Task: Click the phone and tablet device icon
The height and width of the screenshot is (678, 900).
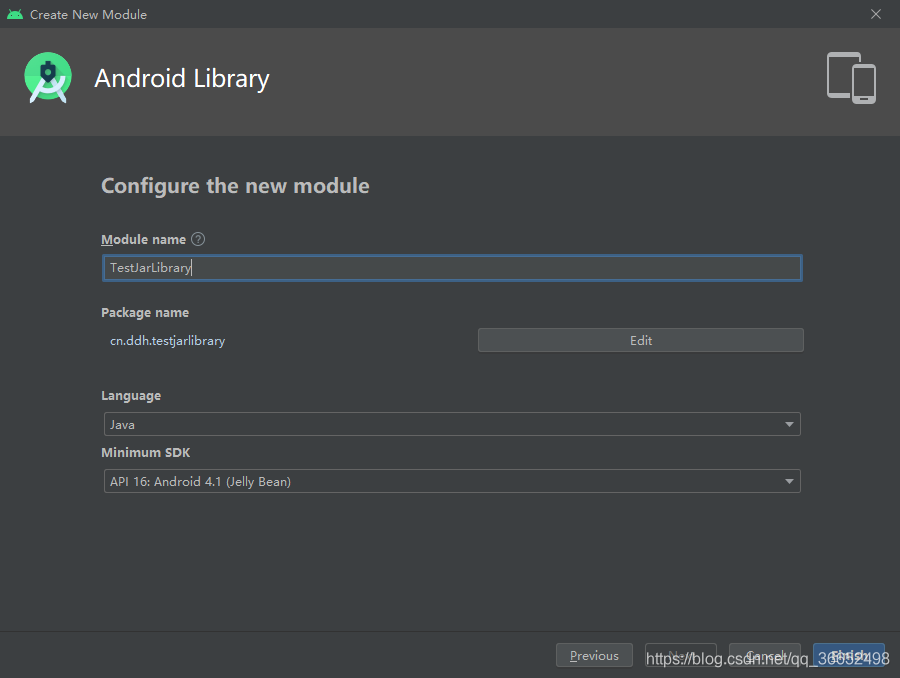Action: [x=851, y=78]
